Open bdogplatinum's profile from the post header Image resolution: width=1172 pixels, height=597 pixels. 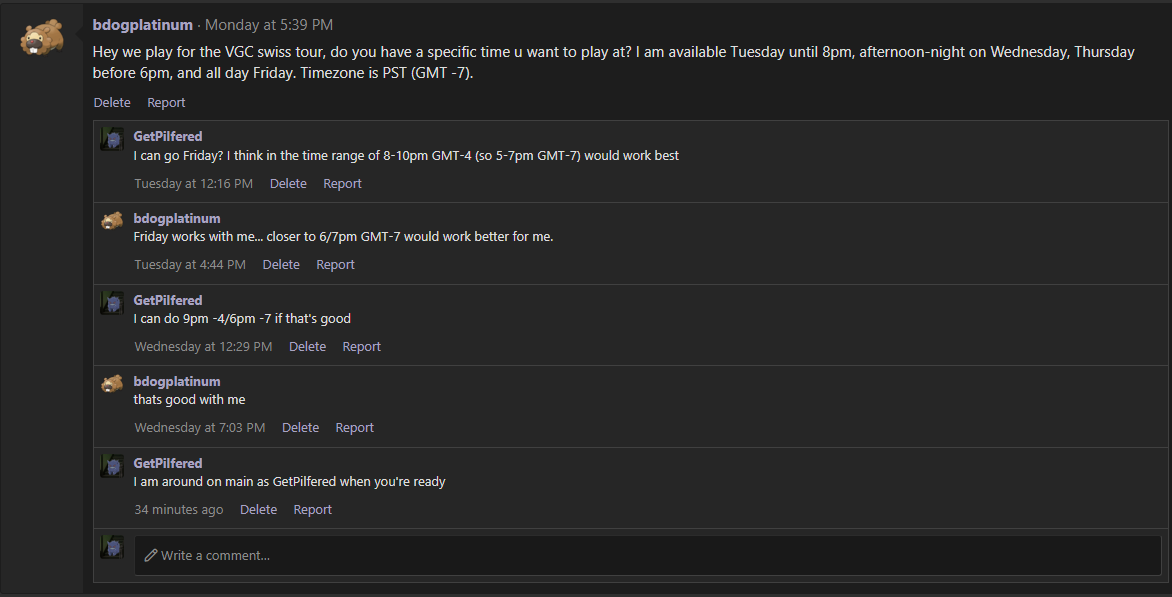pos(142,24)
